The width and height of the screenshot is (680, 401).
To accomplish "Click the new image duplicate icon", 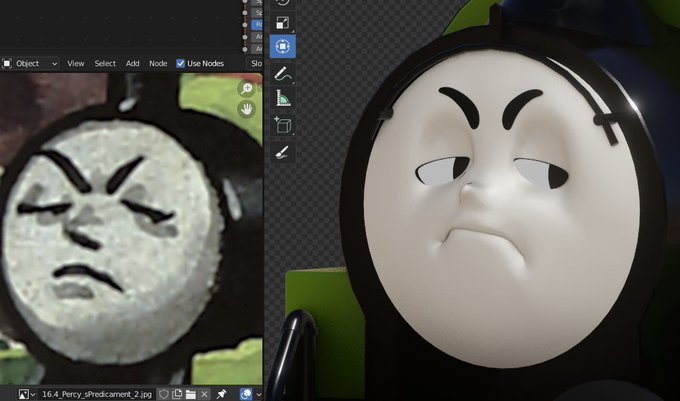I will (x=177, y=394).
